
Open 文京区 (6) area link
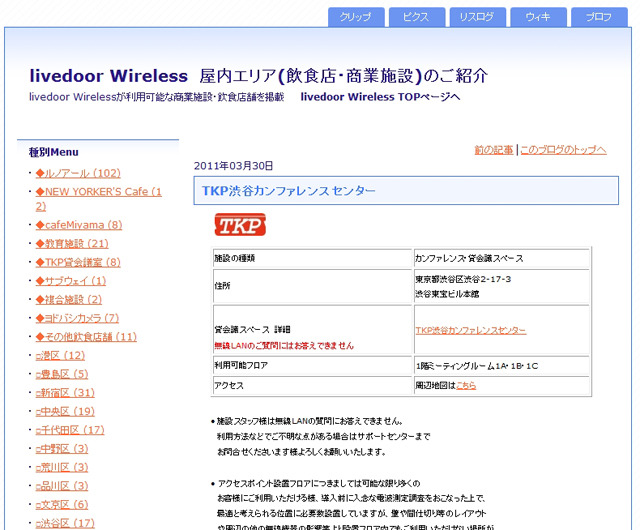pos(62,505)
